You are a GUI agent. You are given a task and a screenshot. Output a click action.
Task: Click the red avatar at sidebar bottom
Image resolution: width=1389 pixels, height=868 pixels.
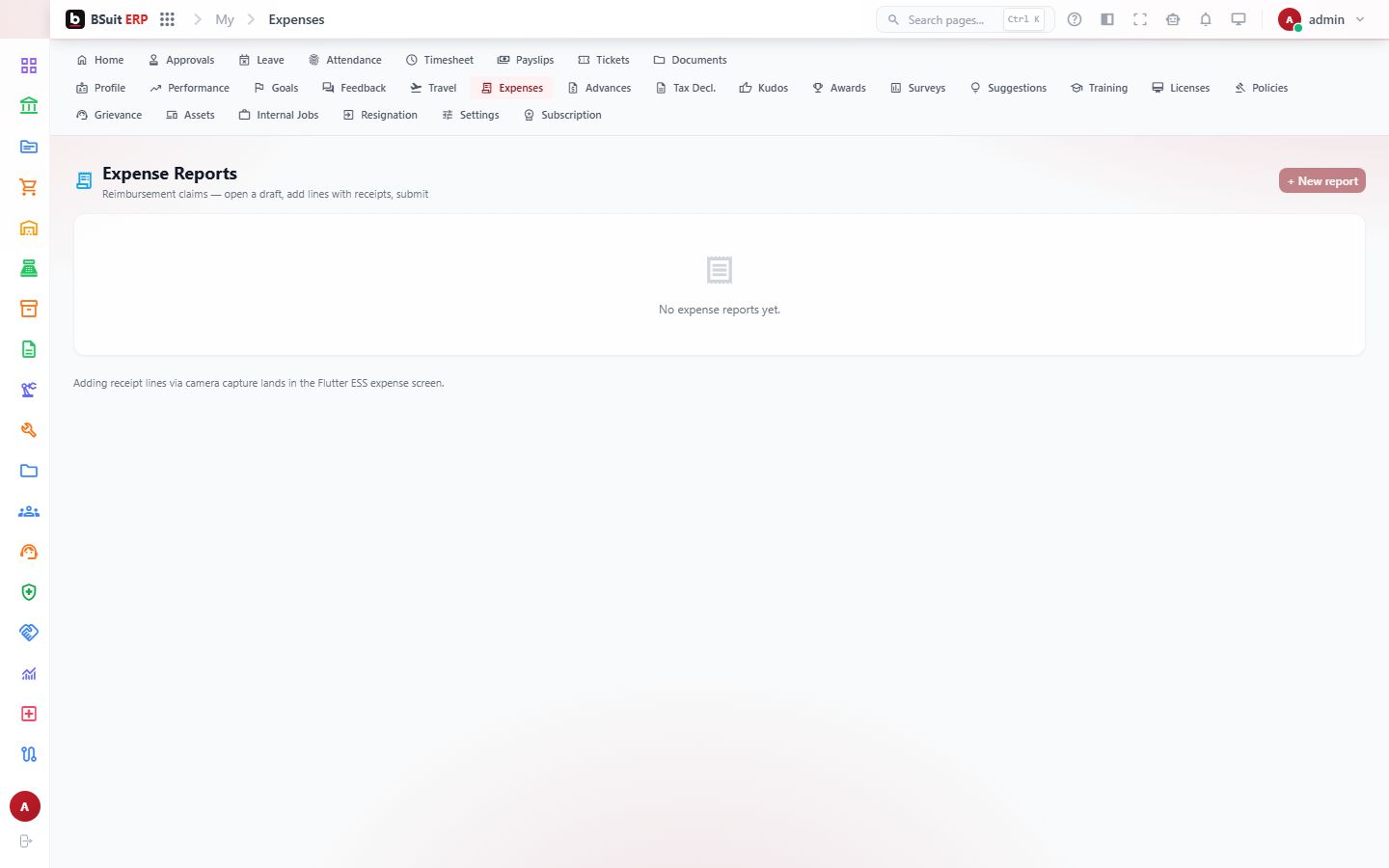point(25,806)
